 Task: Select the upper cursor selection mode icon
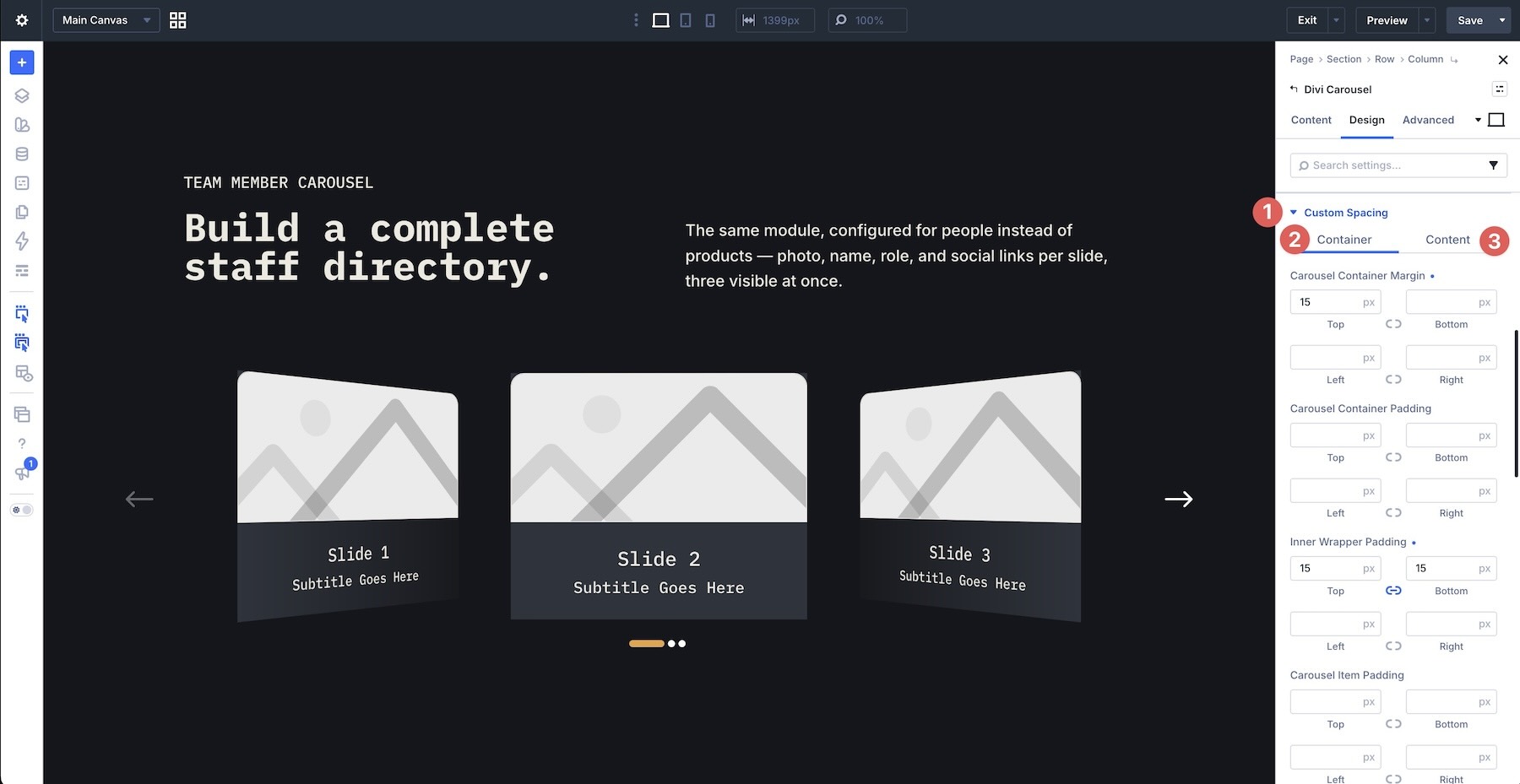pyautogui.click(x=22, y=314)
